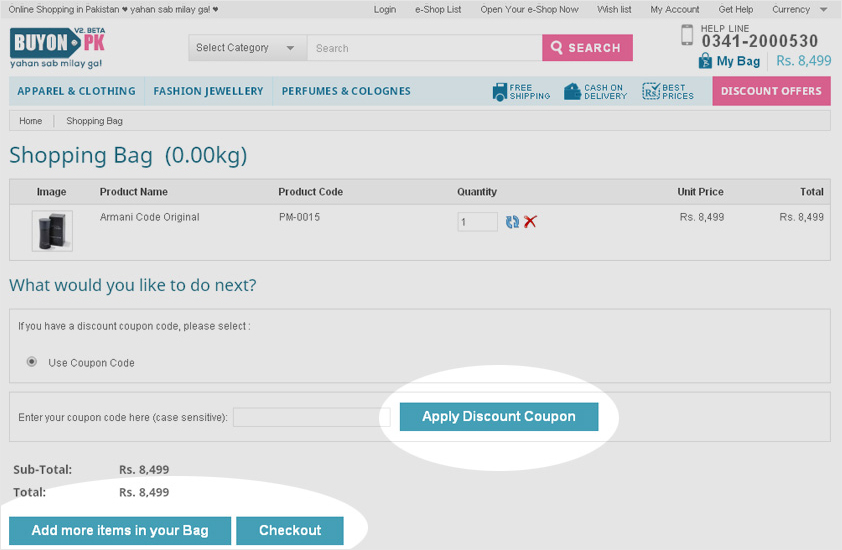Screen dimensions: 842x550
Task: Click the pink SEARCH button
Action: tap(587, 48)
